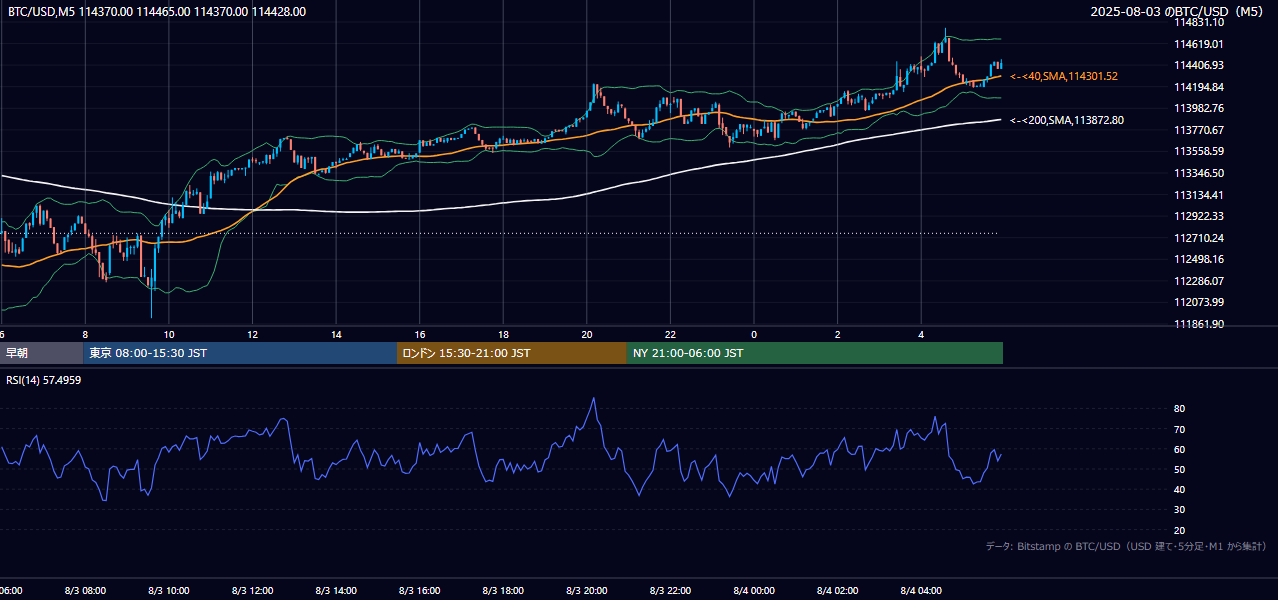Click the 8/3 20:00 date axis label

click(587, 591)
